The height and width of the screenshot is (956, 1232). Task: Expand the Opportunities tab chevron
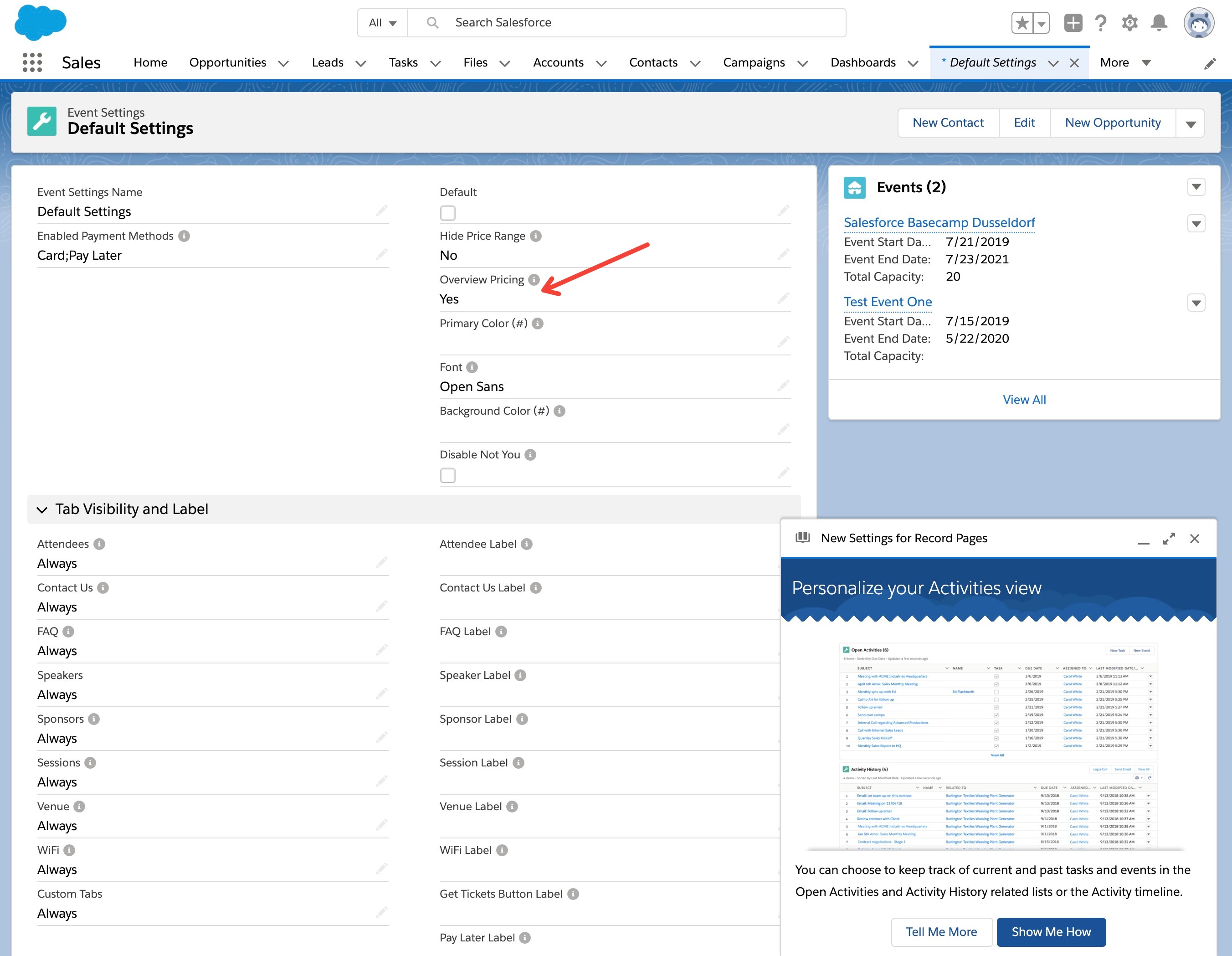pos(284,63)
